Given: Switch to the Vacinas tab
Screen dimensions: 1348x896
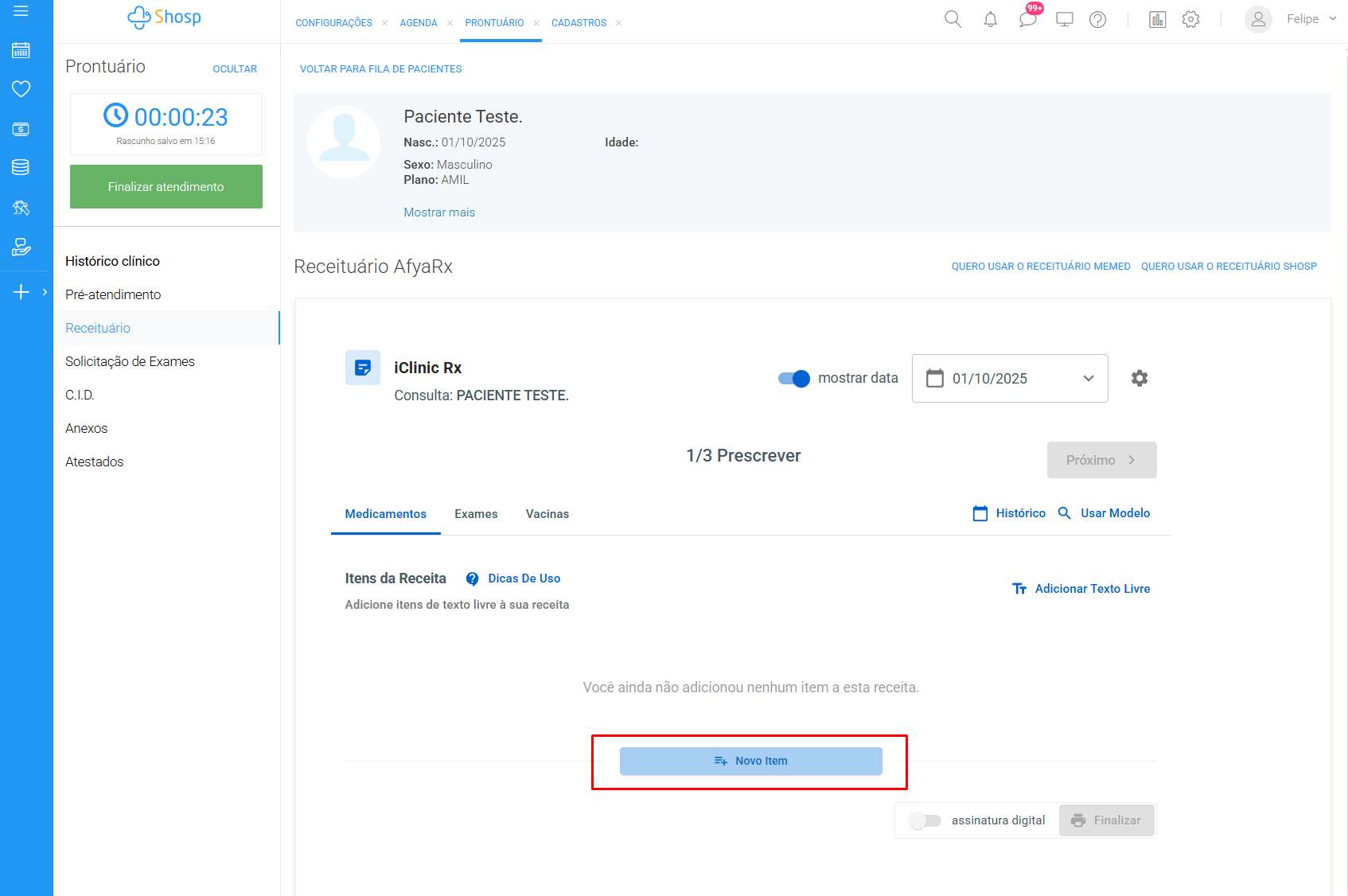Looking at the screenshot, I should (547, 514).
